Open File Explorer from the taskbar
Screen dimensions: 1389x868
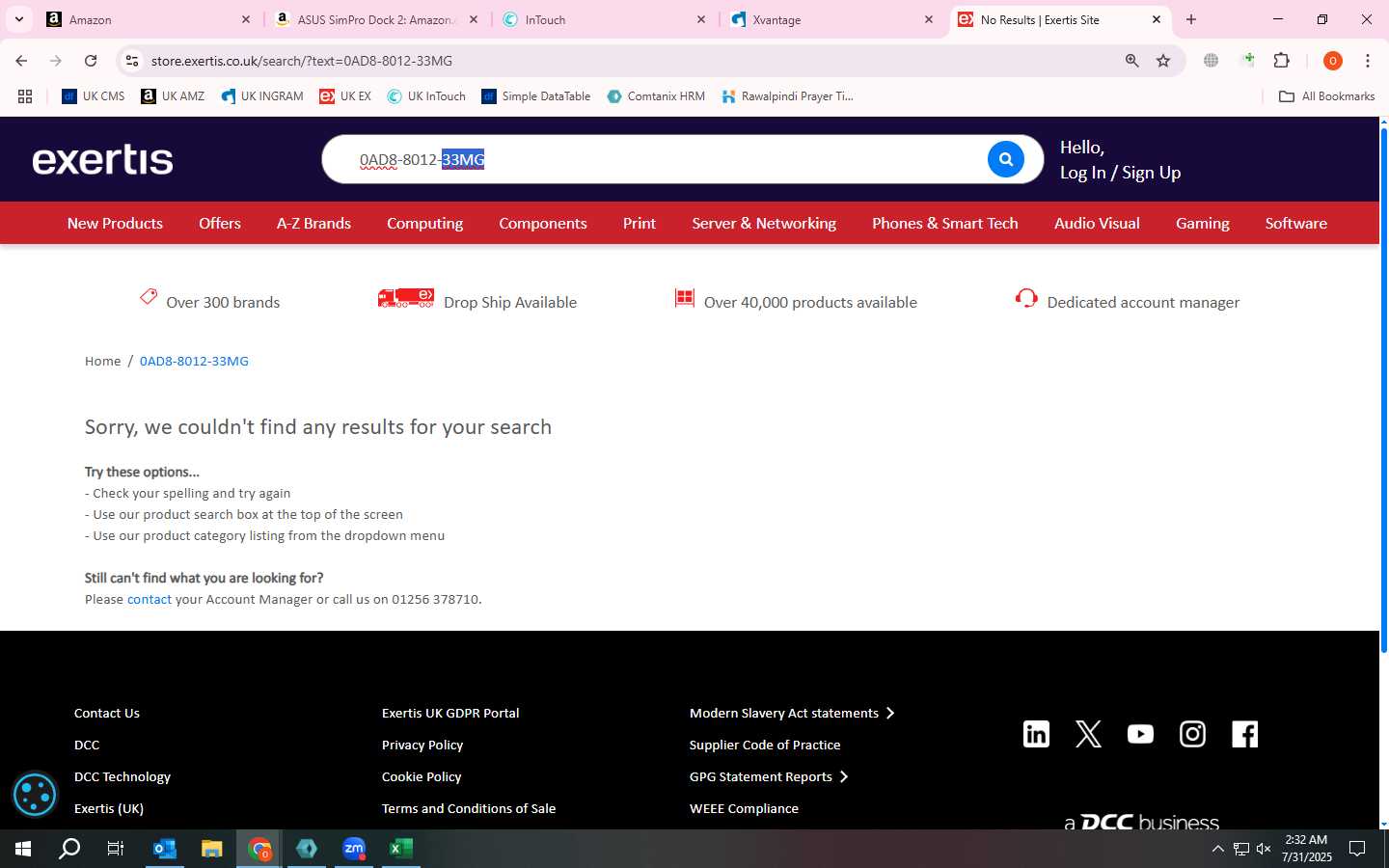pos(212,849)
